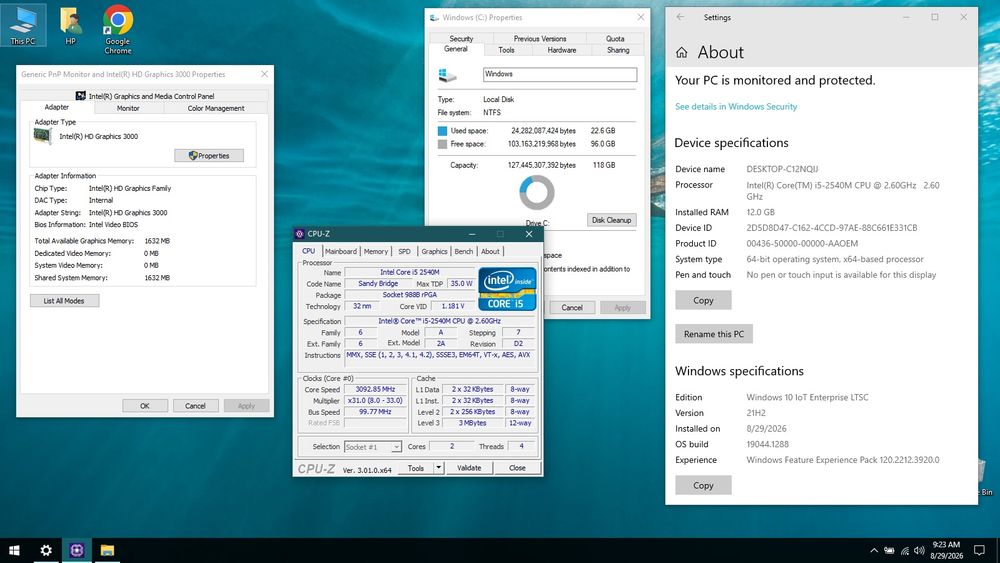Click the graphics adapter card icon
Viewport: 1000px width, 563px height.
(x=43, y=136)
